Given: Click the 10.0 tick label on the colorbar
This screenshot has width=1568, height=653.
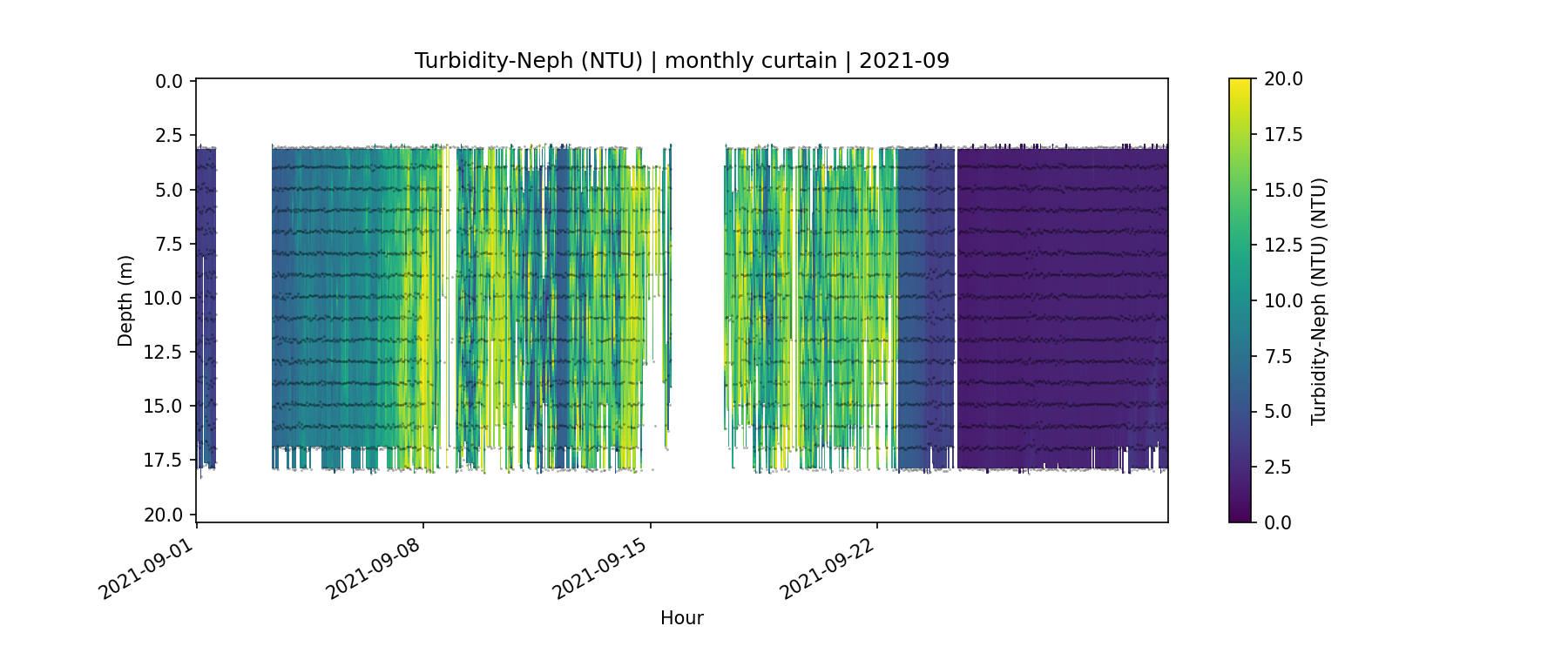Looking at the screenshot, I should (1283, 300).
